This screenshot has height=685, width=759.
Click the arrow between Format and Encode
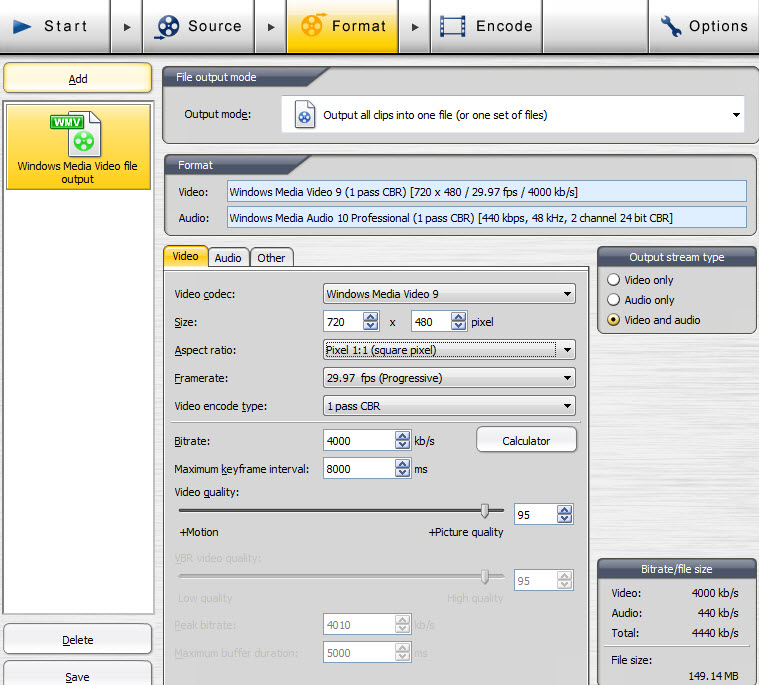pos(415,27)
